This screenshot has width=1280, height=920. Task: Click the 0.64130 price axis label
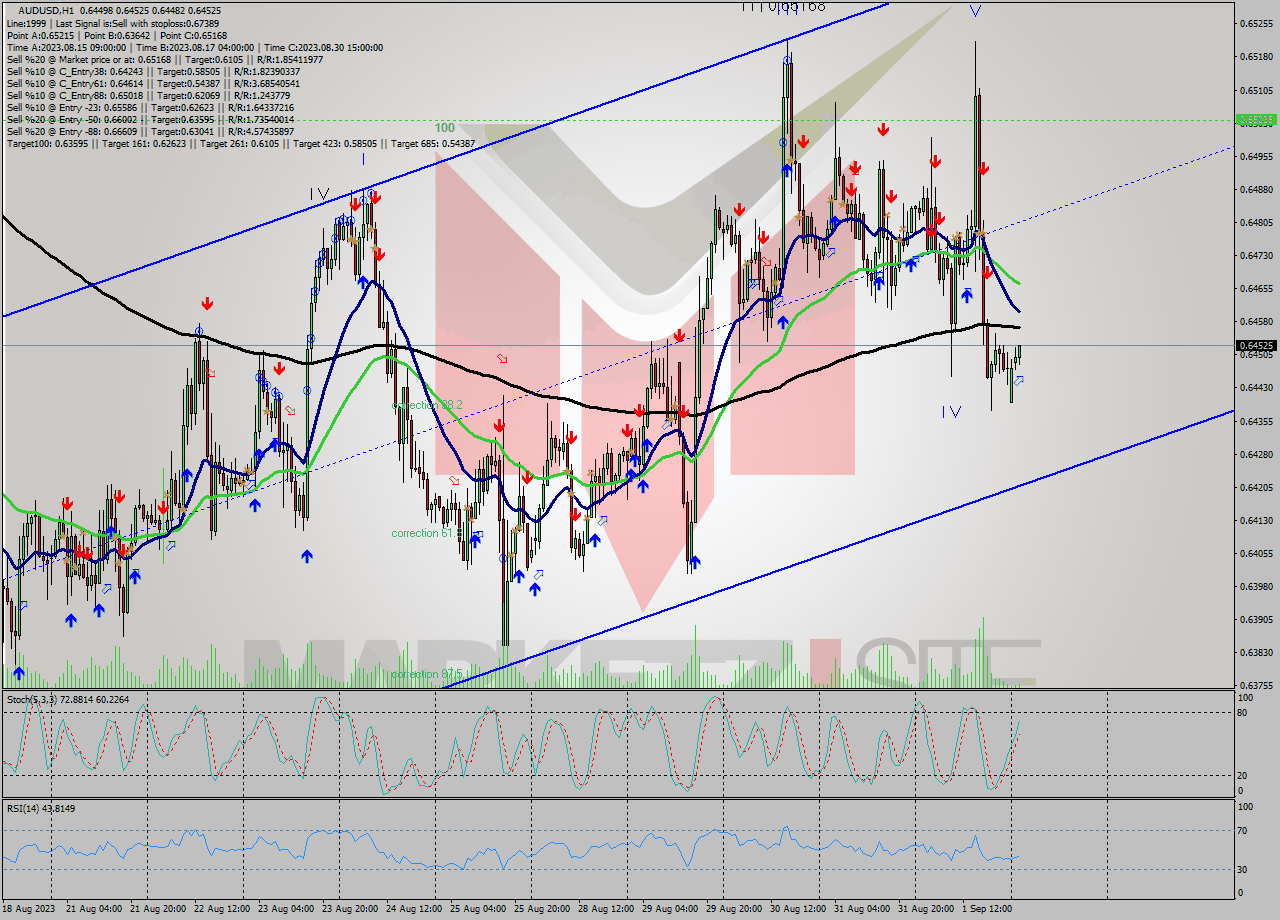click(x=1256, y=520)
